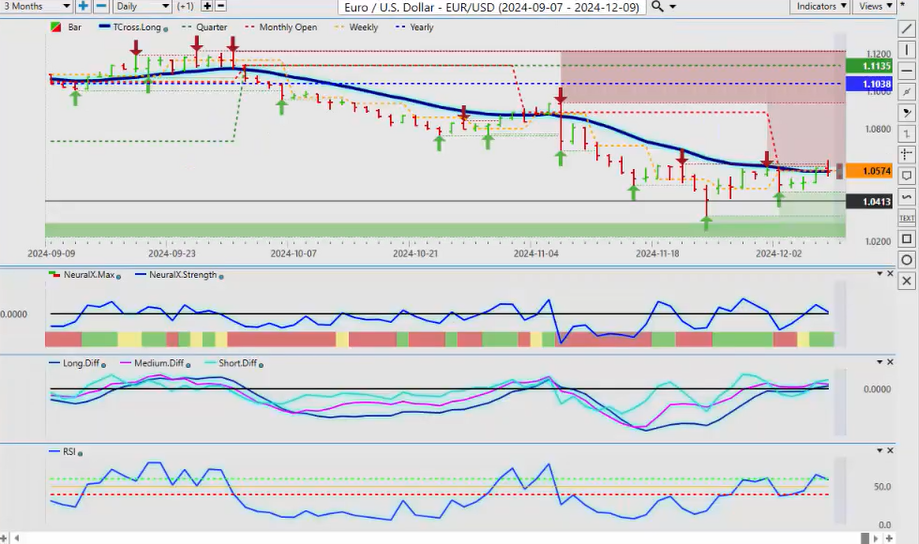This screenshot has height=544, width=919.
Task: Choose the crosshair cursor tool
Action: click(906, 154)
